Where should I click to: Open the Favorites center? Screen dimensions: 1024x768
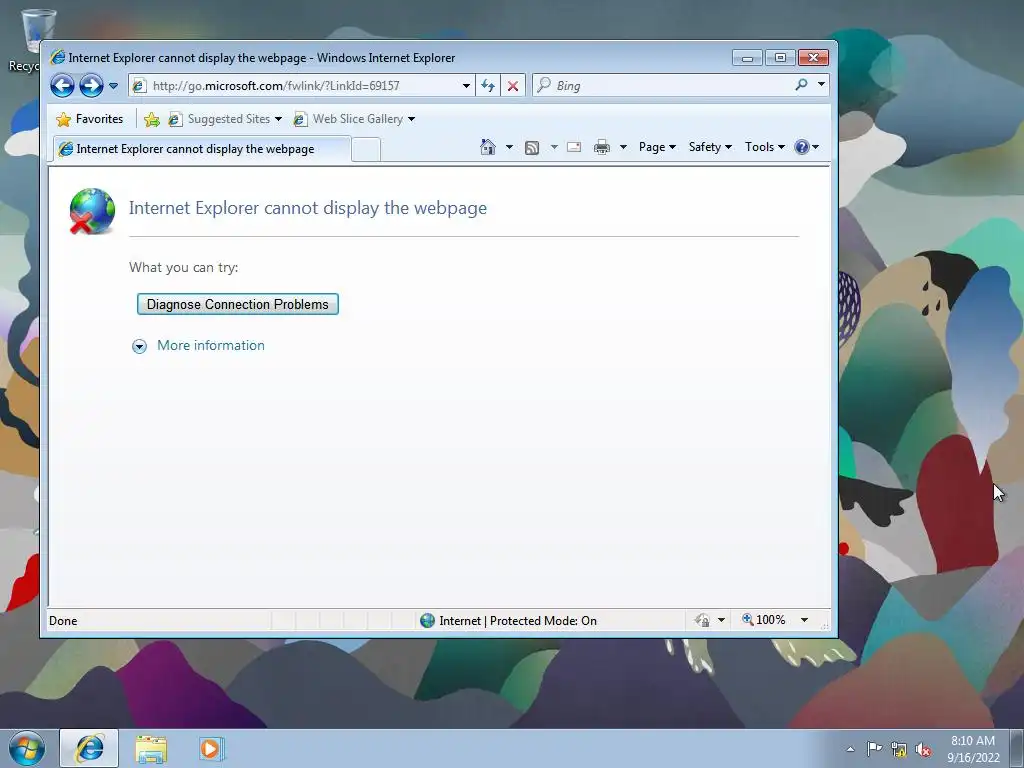point(90,119)
